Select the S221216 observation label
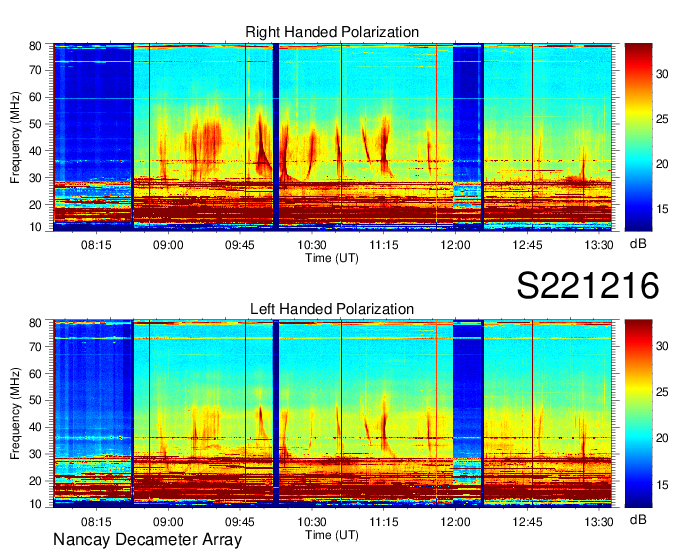This screenshot has width=680, height=552. [x=588, y=285]
